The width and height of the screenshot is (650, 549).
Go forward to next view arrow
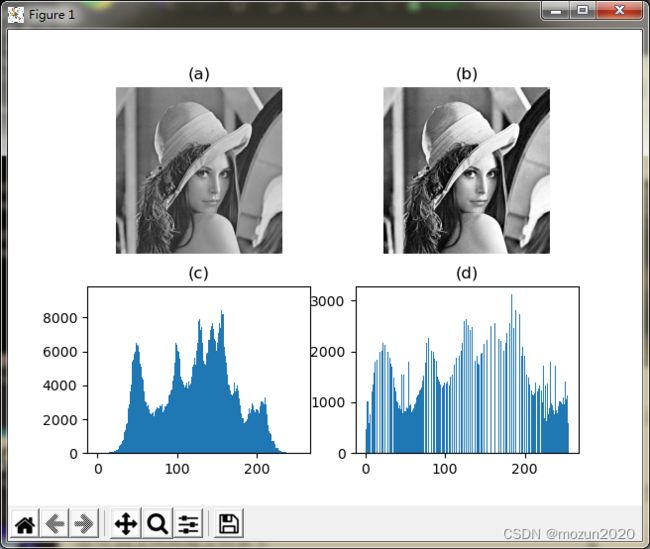tap(84, 524)
